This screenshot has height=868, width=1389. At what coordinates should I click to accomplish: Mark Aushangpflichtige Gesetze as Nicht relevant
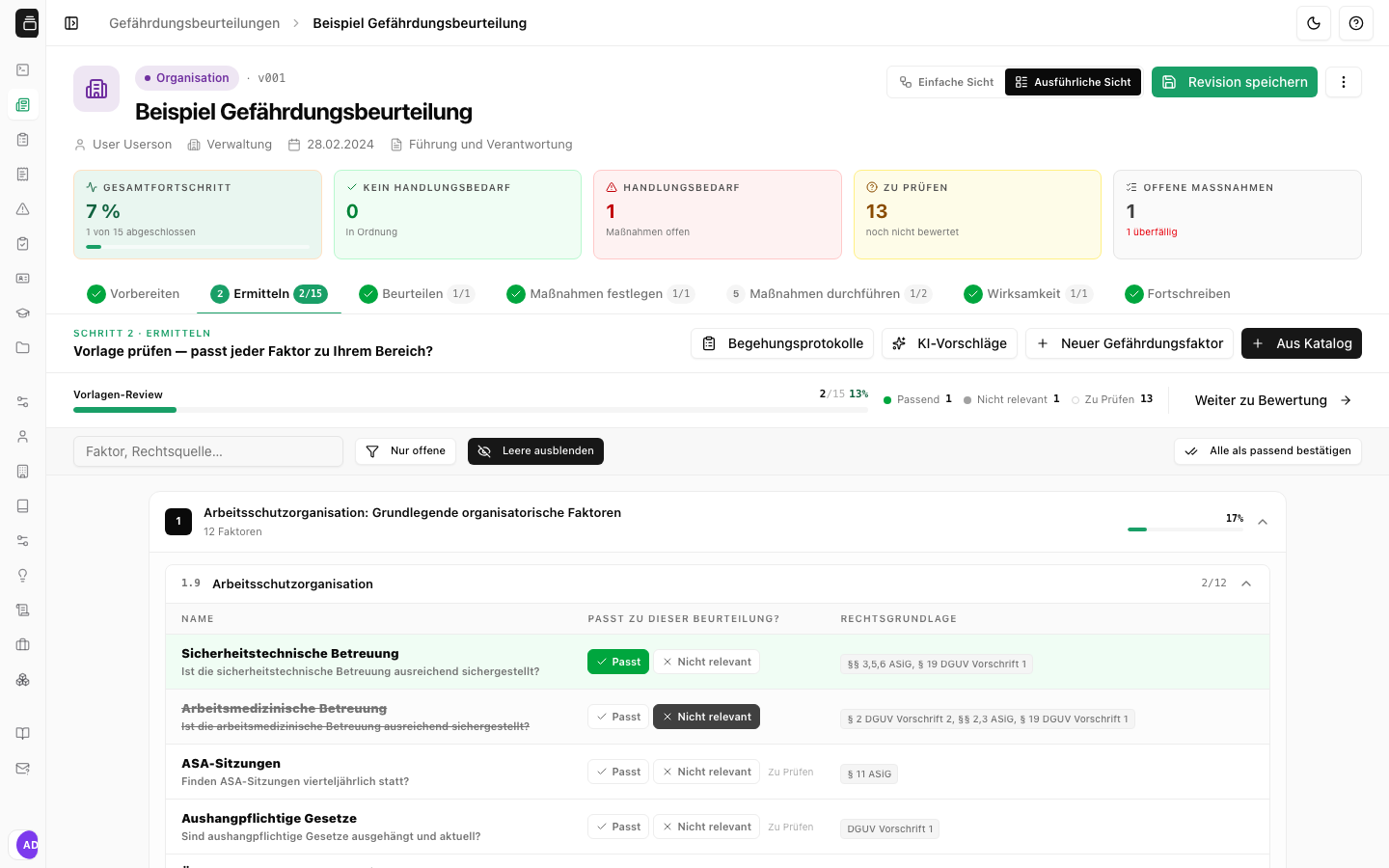[707, 827]
